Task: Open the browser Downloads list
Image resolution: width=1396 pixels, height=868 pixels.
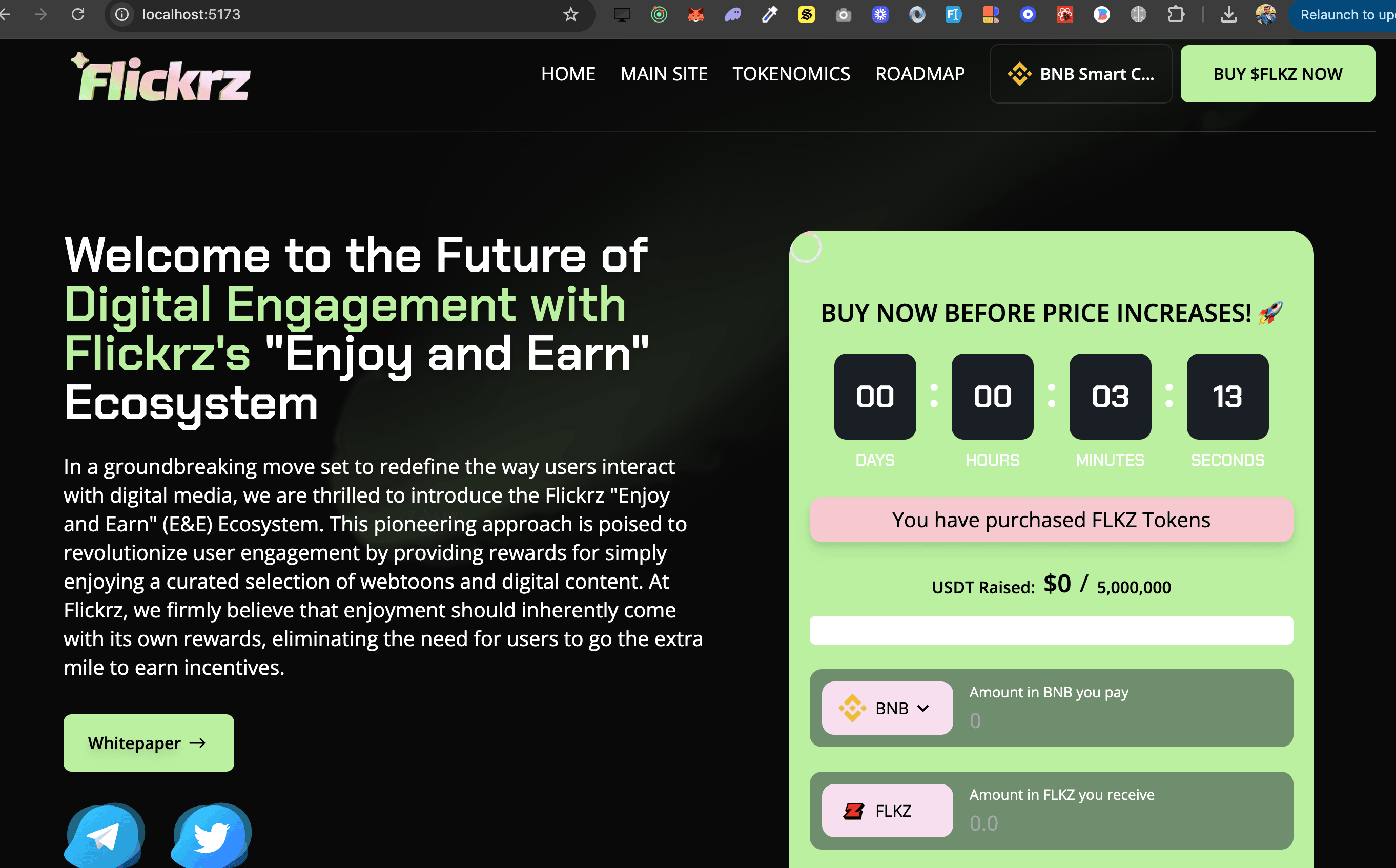Action: click(1229, 14)
